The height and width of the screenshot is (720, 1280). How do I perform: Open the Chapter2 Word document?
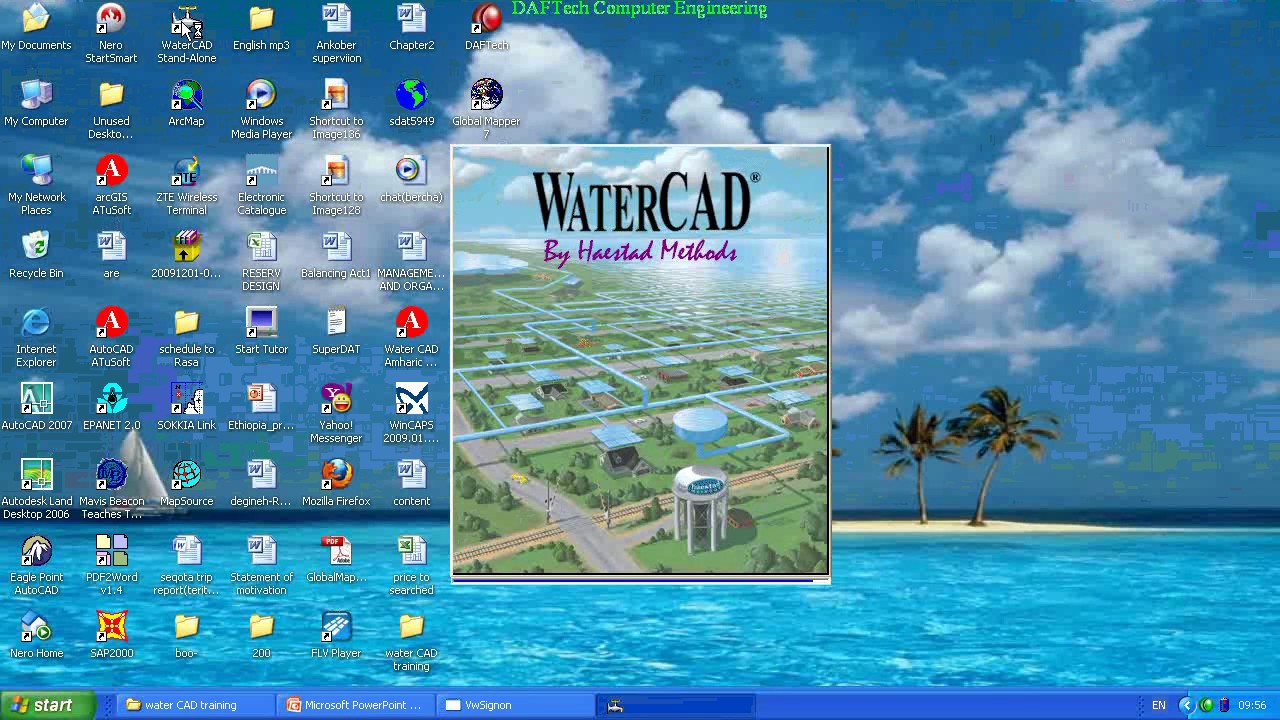point(411,19)
